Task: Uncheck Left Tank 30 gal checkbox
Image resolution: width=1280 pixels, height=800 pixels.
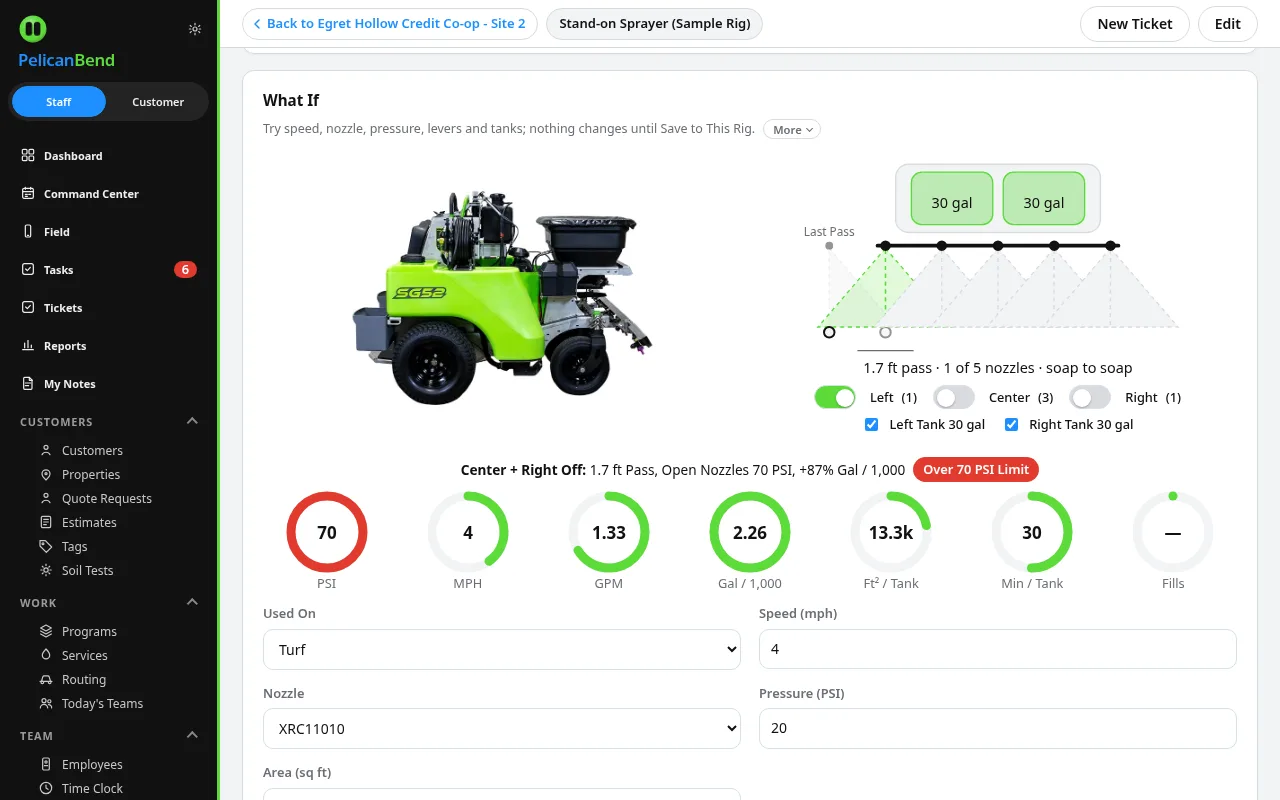Action: (872, 425)
